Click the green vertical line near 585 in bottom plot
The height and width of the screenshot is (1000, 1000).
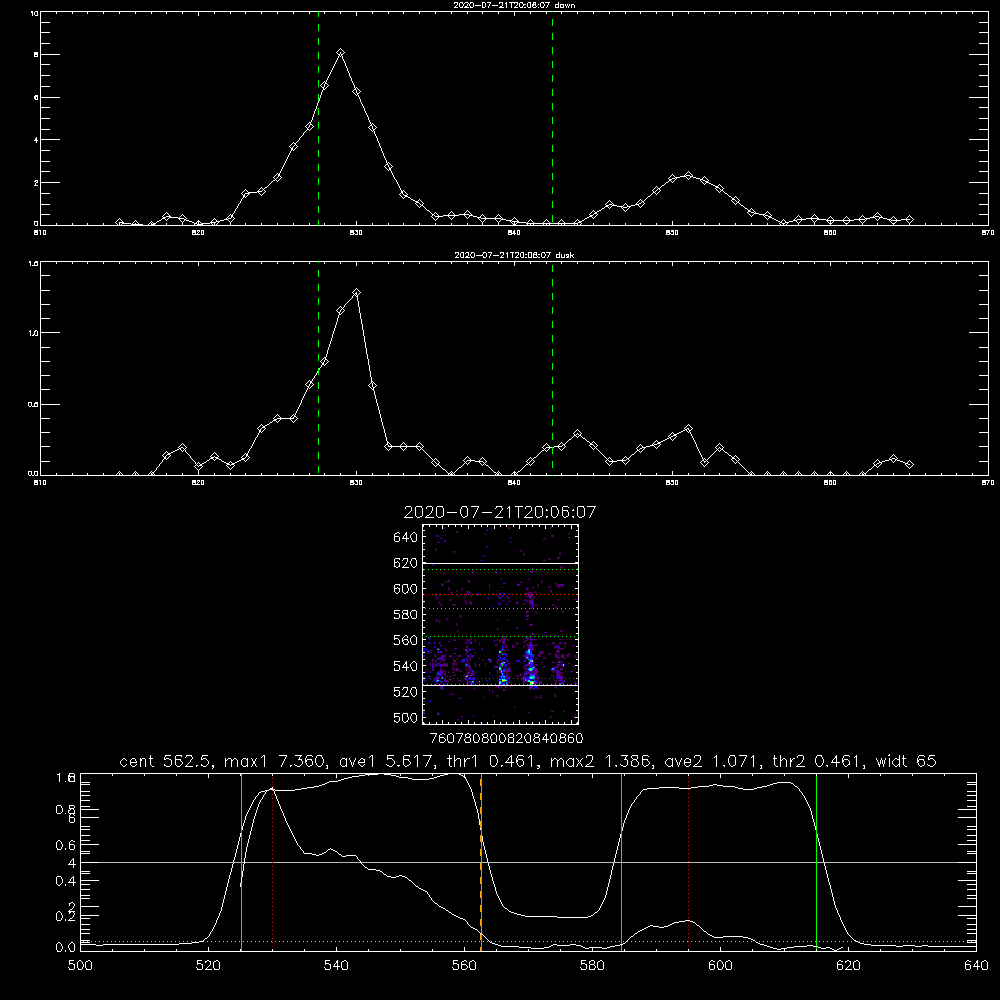621,862
